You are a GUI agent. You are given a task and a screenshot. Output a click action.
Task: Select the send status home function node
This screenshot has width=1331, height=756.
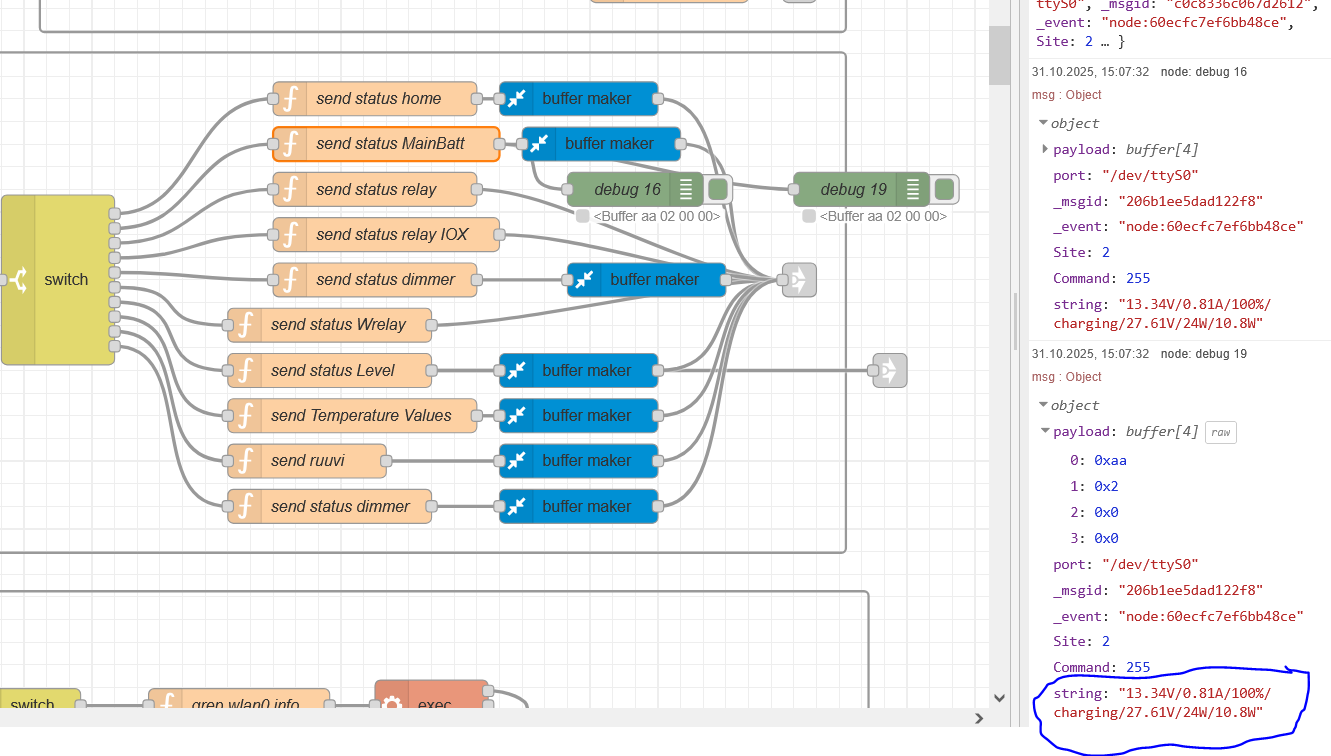[x=377, y=99]
